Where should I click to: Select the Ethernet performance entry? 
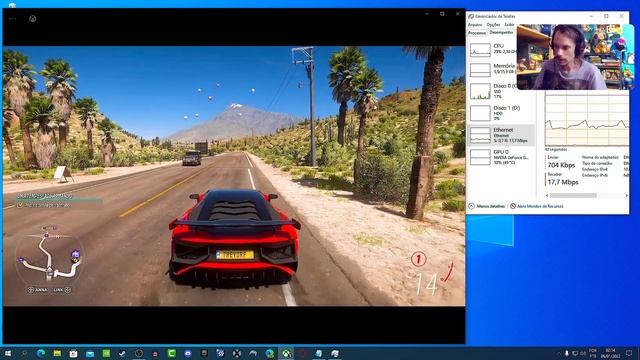(501, 135)
